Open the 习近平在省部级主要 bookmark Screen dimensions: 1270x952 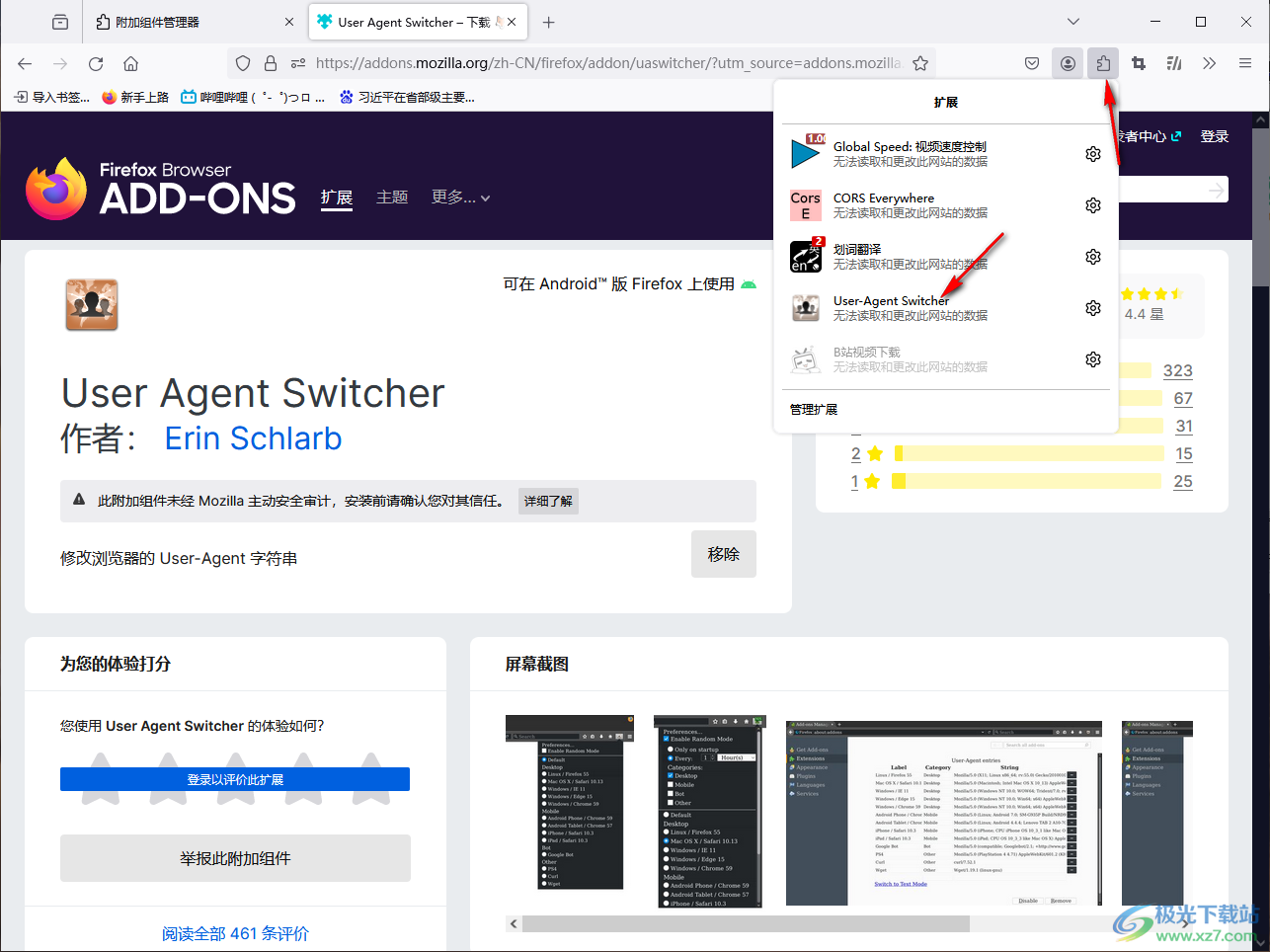[407, 97]
